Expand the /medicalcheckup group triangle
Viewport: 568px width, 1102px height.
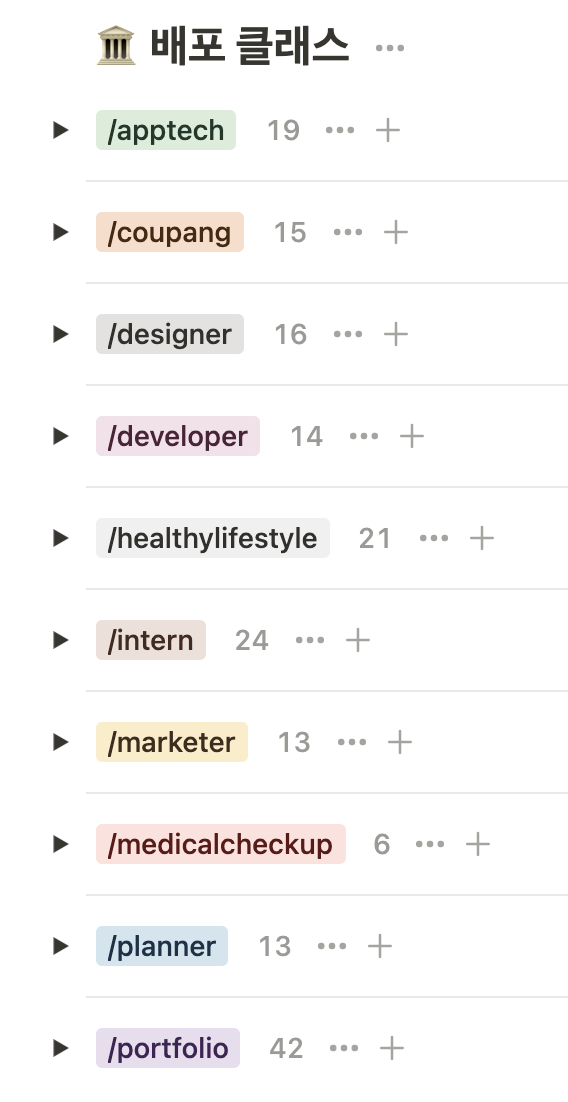60,844
